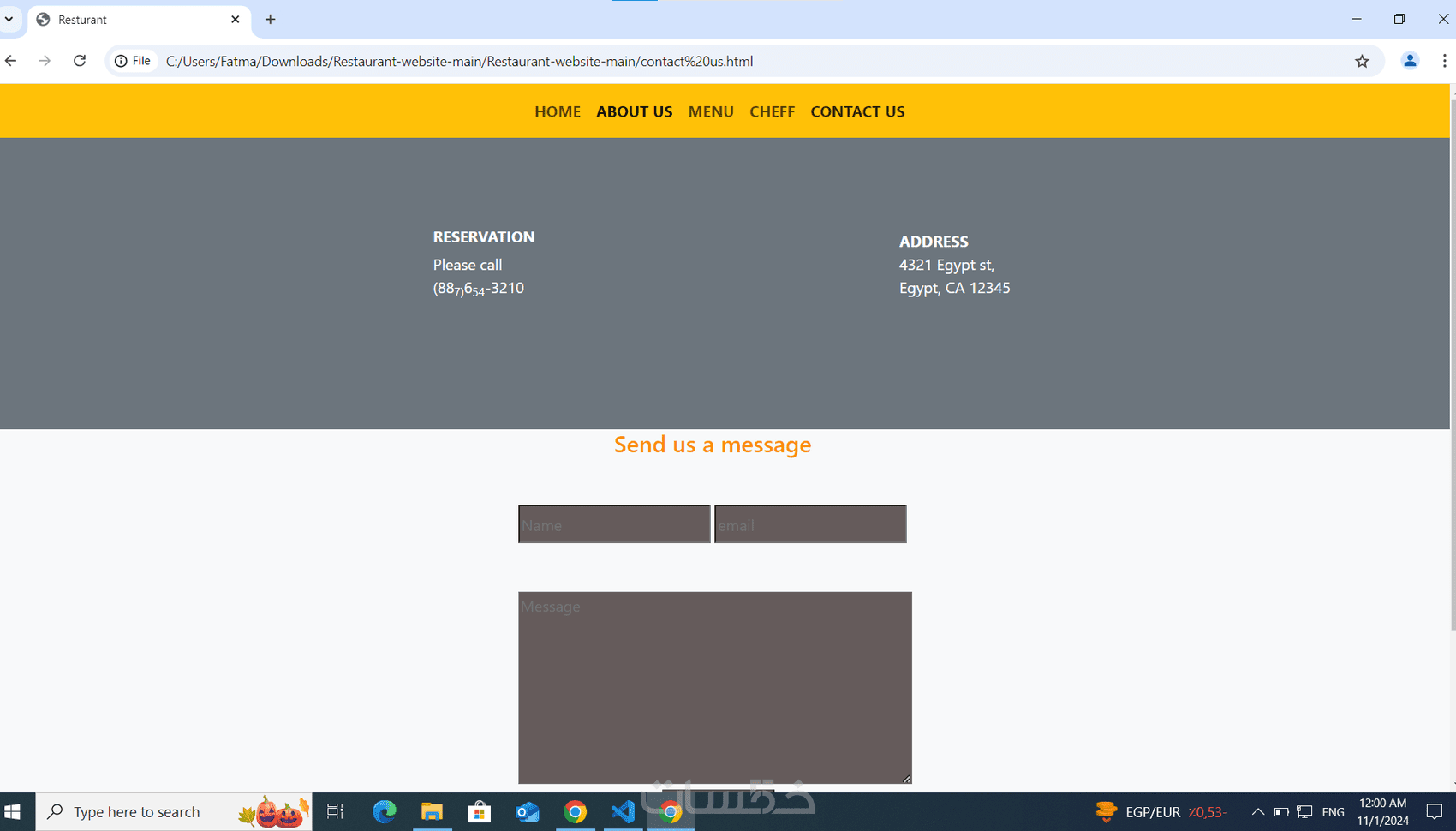Viewport: 1456px width, 831px height.
Task: Click the phone number (887)654-3210
Action: point(479,289)
